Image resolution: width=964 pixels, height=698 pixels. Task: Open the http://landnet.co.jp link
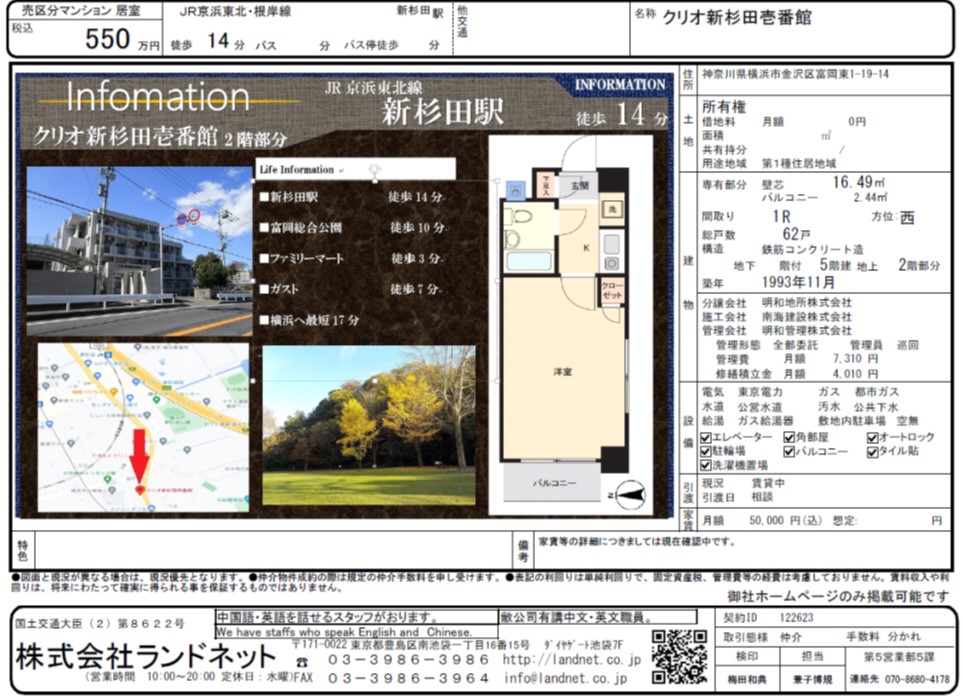pos(571,660)
